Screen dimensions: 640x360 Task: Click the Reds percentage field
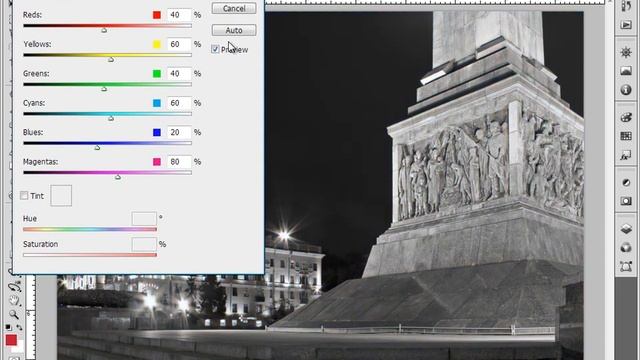click(x=179, y=15)
